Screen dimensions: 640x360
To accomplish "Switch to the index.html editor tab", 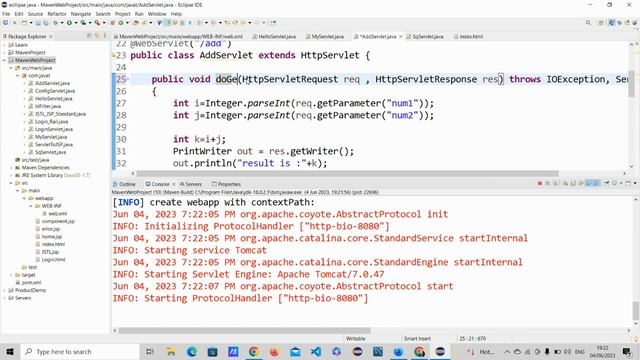I will pyautogui.click(x=468, y=36).
